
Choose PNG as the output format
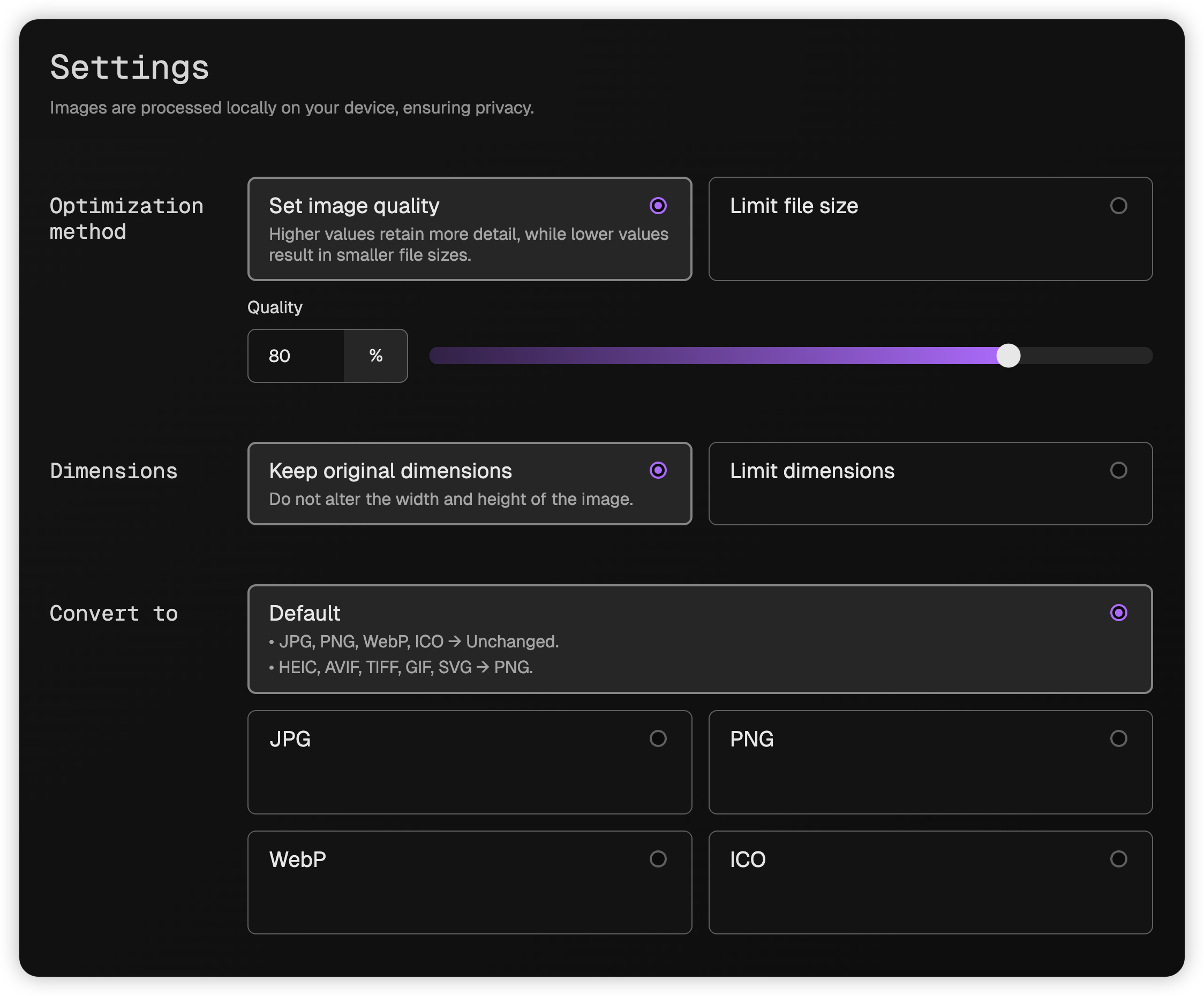click(929, 762)
